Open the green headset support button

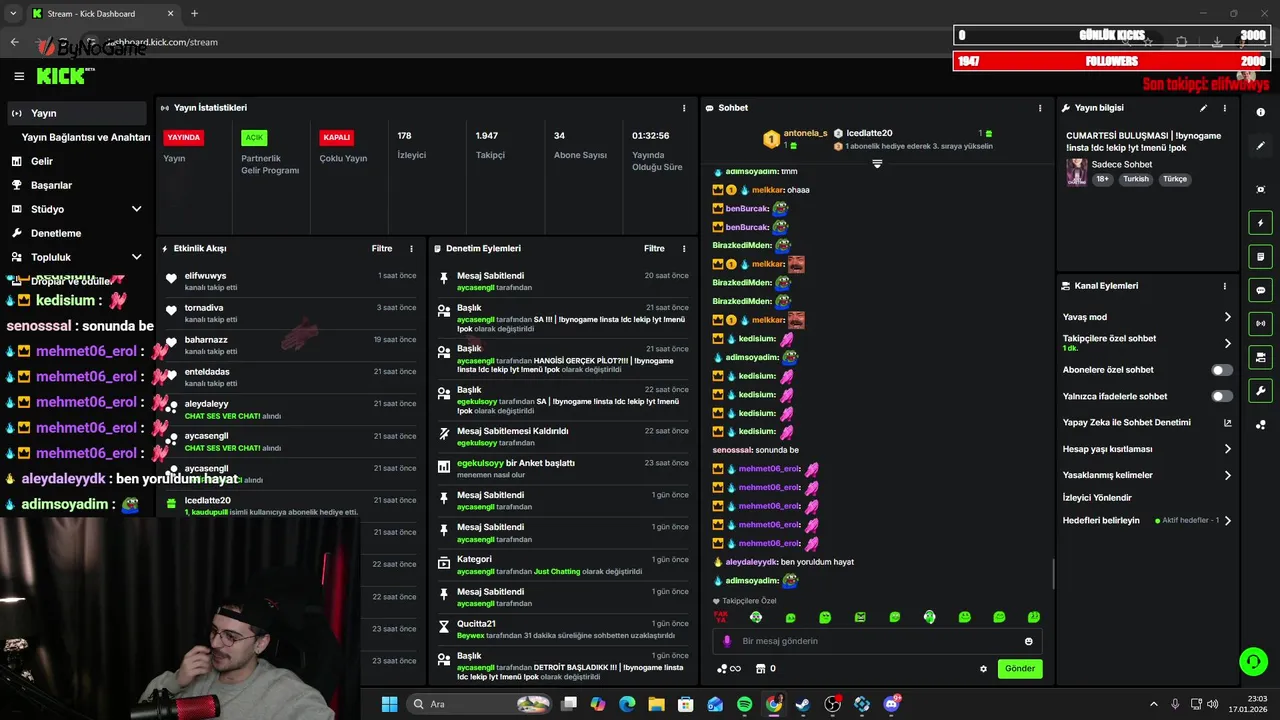[1252, 661]
